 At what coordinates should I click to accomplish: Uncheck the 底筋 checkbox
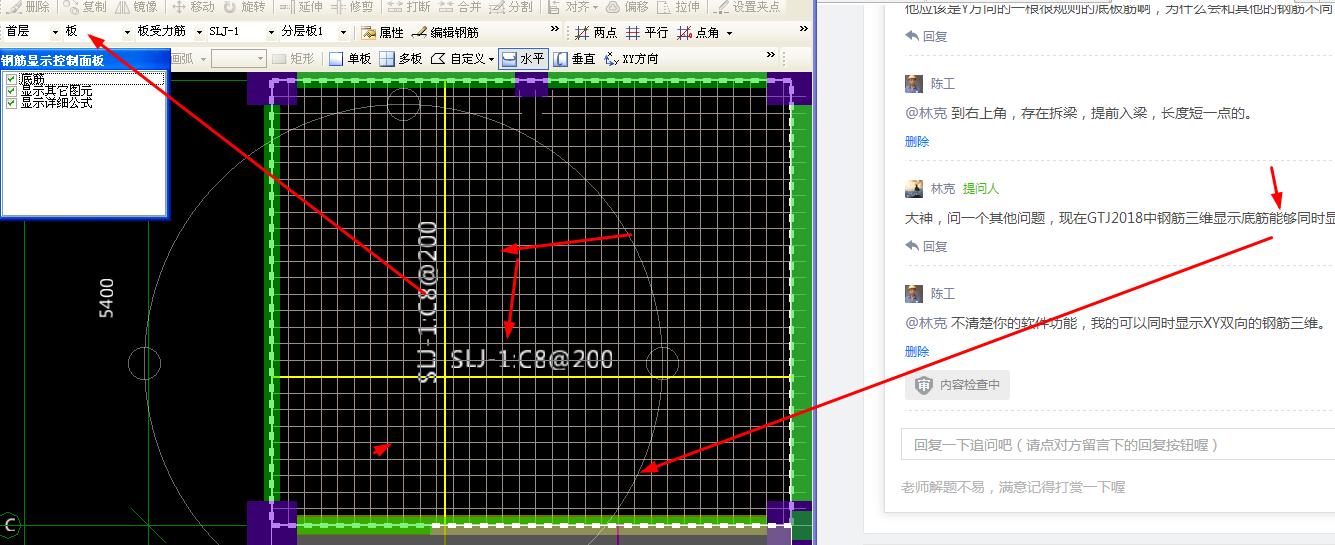pos(11,79)
